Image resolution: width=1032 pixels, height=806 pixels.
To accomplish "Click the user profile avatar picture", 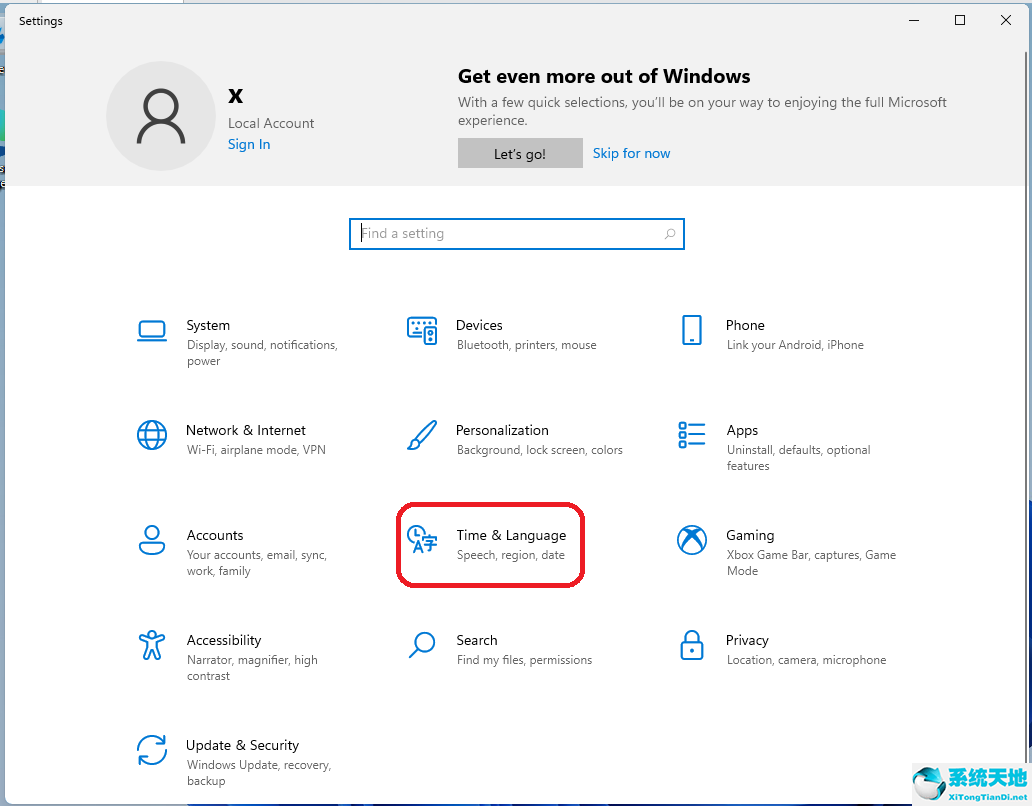I will tap(161, 116).
